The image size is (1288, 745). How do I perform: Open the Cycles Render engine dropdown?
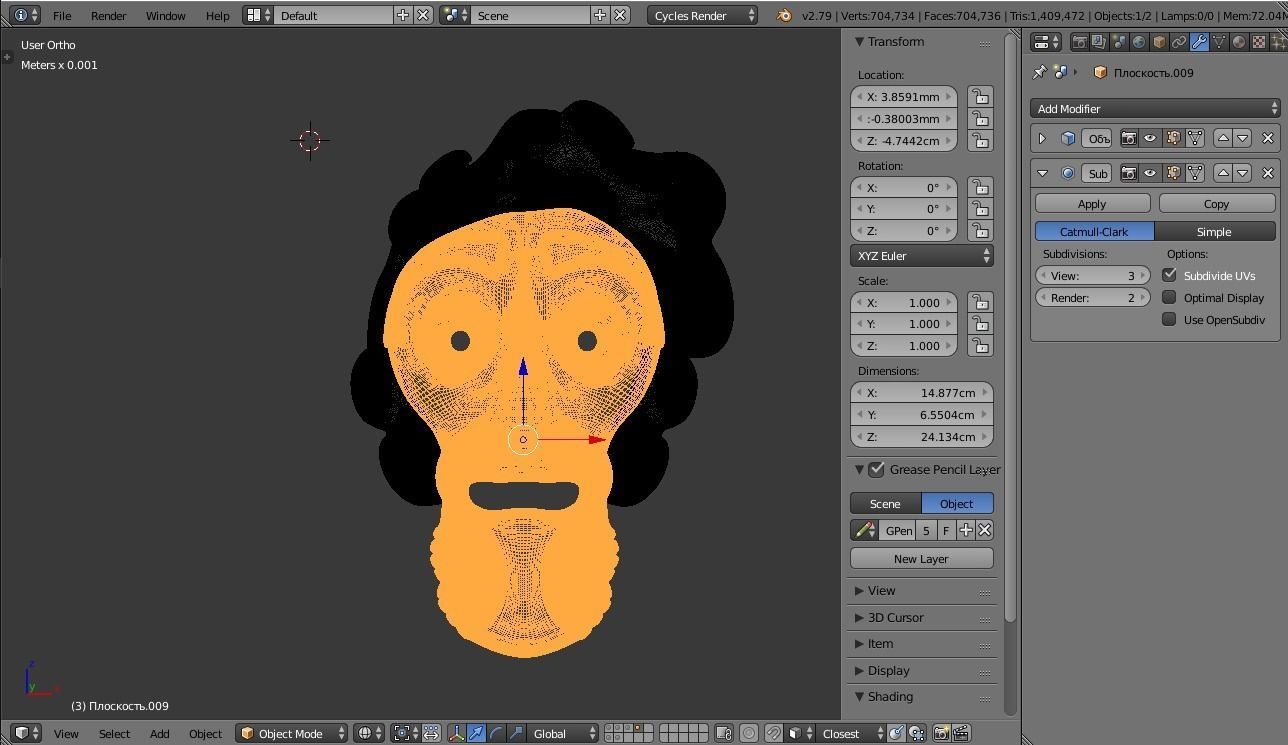[703, 15]
